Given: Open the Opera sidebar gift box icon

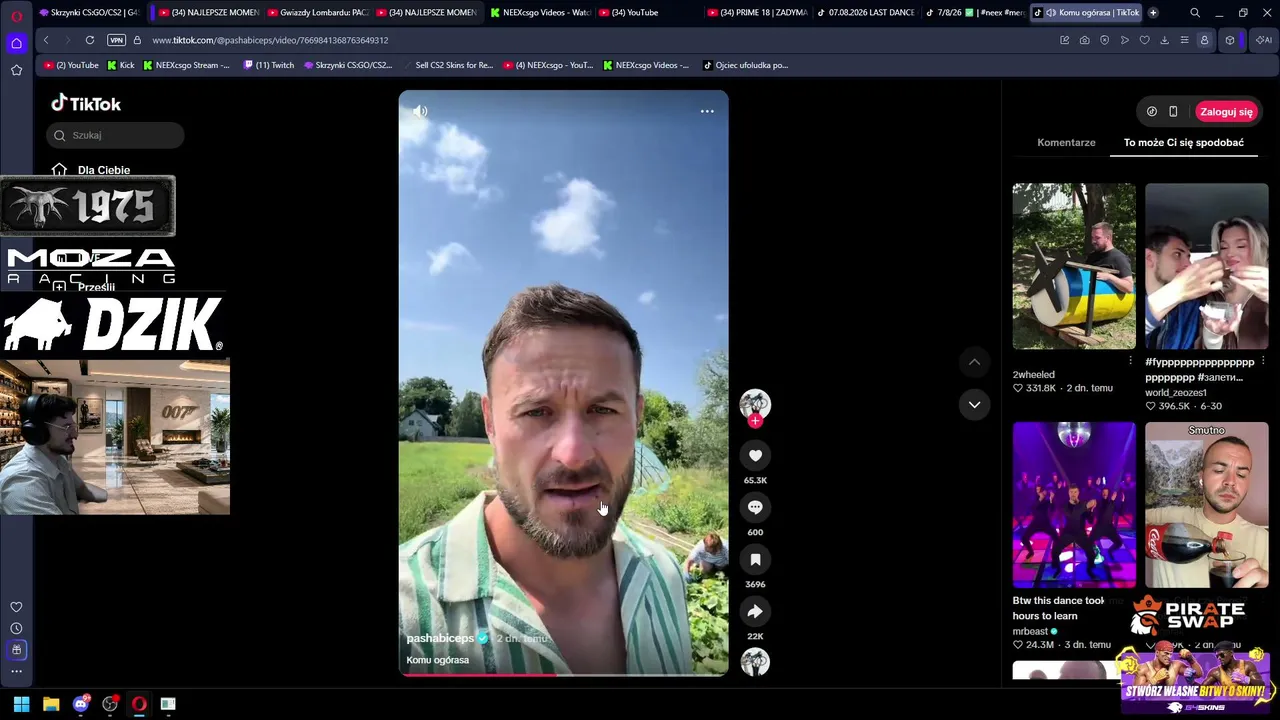Looking at the screenshot, I should (x=16, y=650).
